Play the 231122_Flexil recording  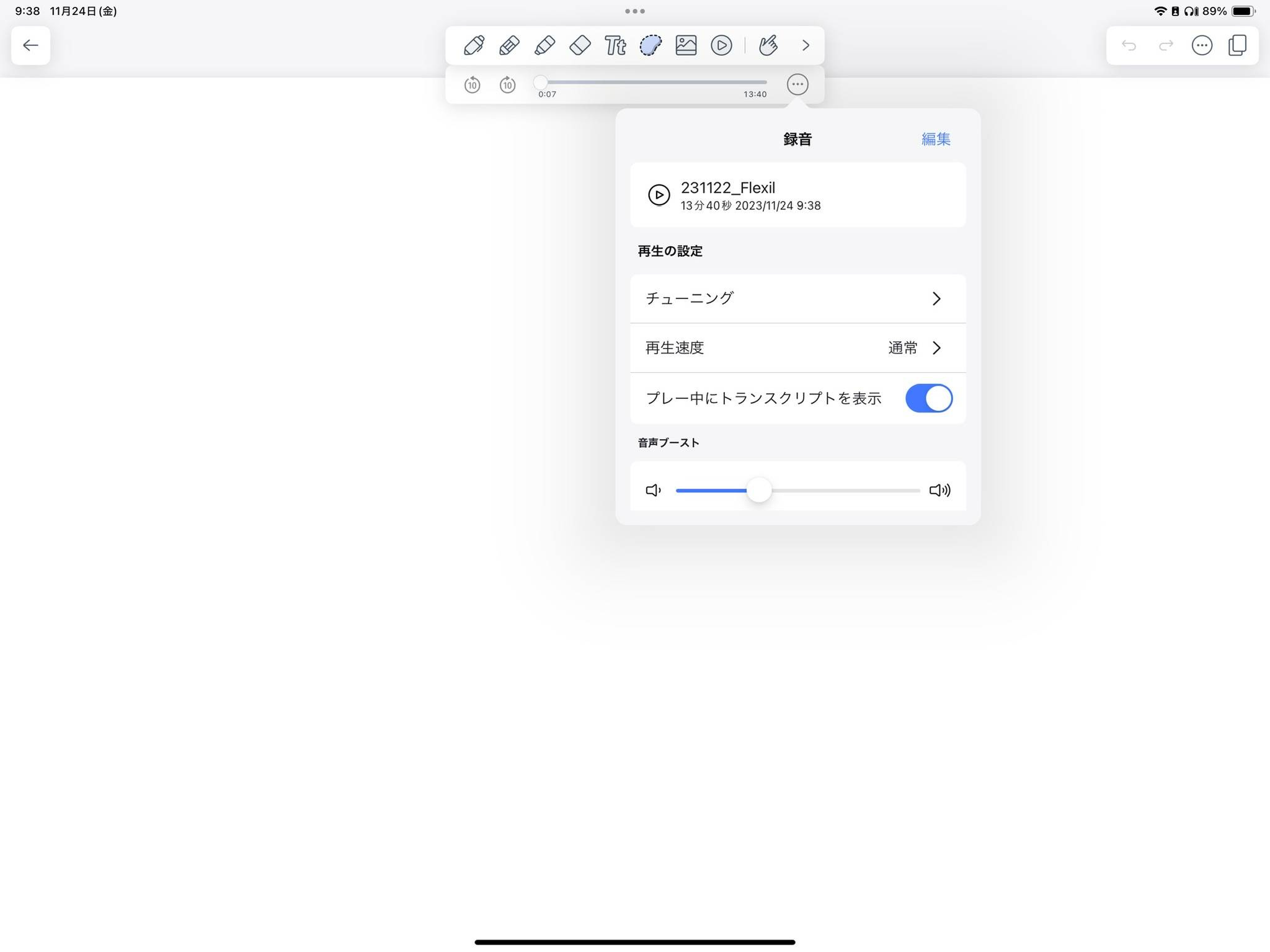click(x=659, y=195)
